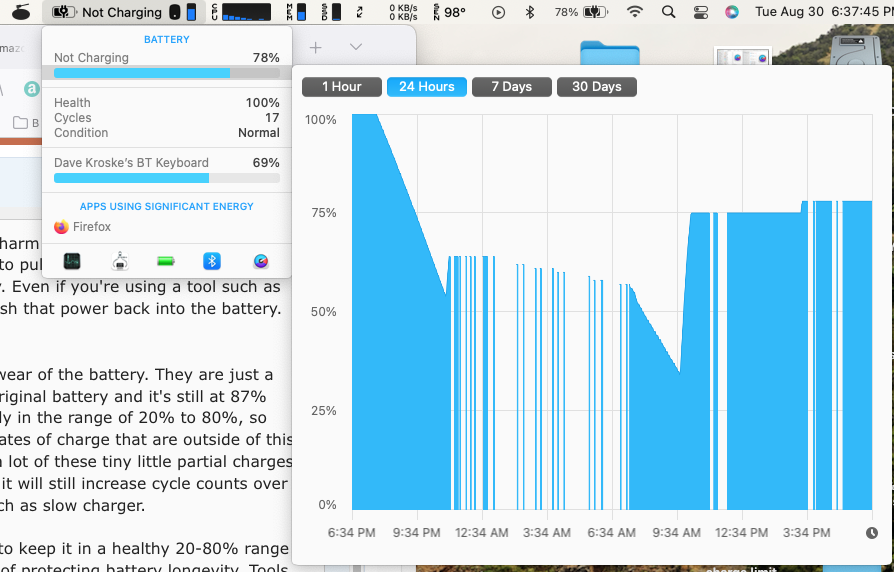The image size is (894, 572).
Task: Click the BATTERY header text
Action: click(x=166, y=39)
